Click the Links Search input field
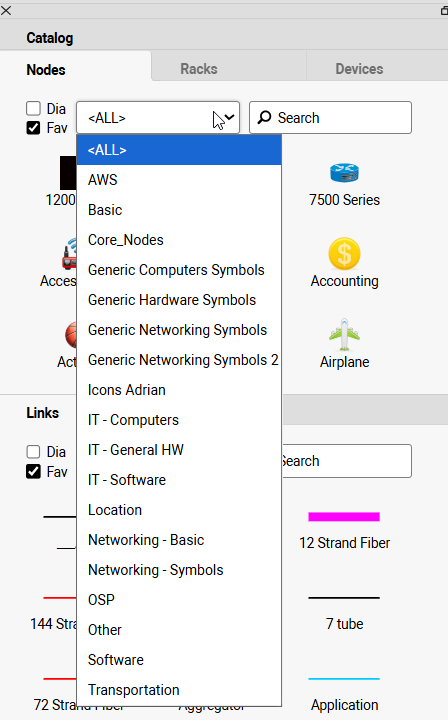The width and height of the screenshot is (448, 720). pos(347,461)
